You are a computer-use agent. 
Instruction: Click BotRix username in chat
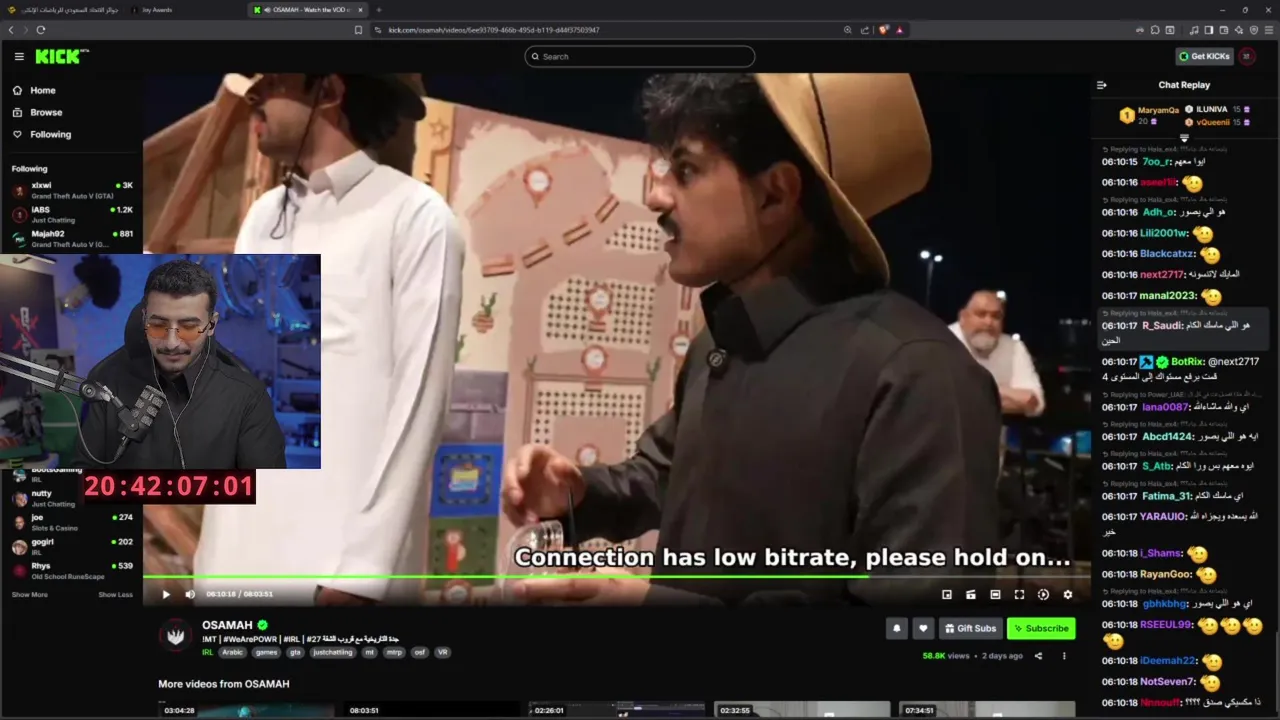coord(1187,361)
